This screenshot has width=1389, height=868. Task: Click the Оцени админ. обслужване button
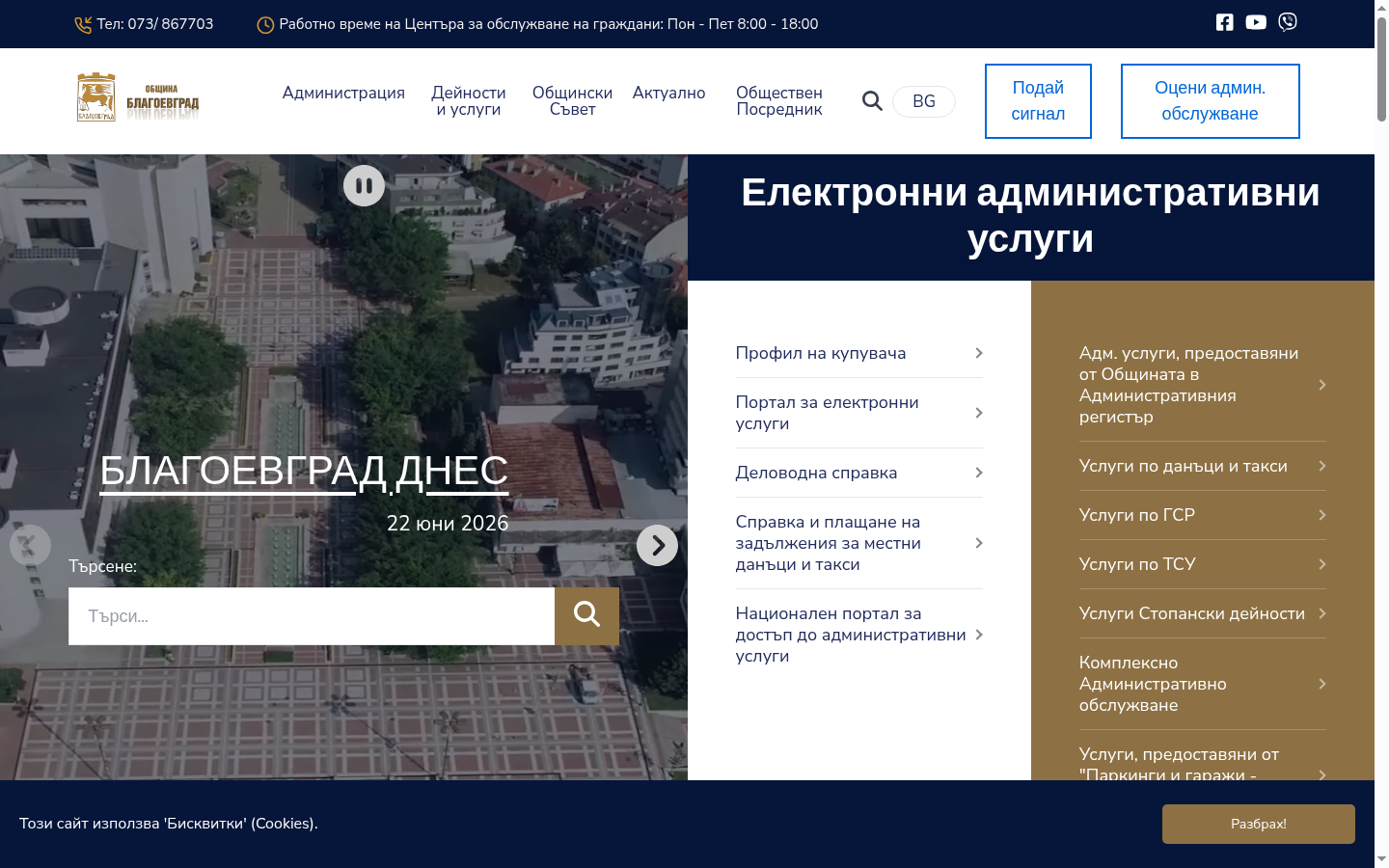pyautogui.click(x=1211, y=101)
